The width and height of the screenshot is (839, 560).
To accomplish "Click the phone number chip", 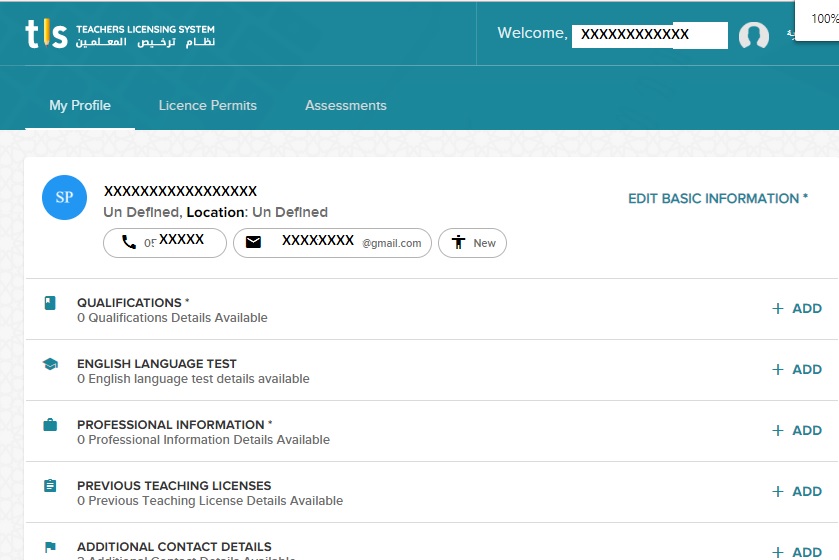I will click(x=165, y=243).
